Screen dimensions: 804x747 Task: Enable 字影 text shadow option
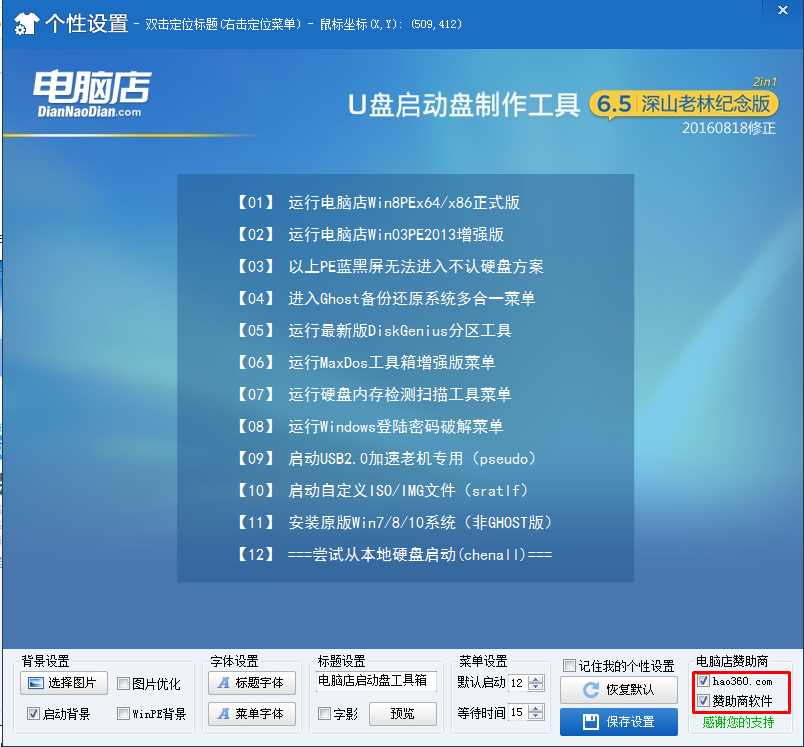[322, 713]
